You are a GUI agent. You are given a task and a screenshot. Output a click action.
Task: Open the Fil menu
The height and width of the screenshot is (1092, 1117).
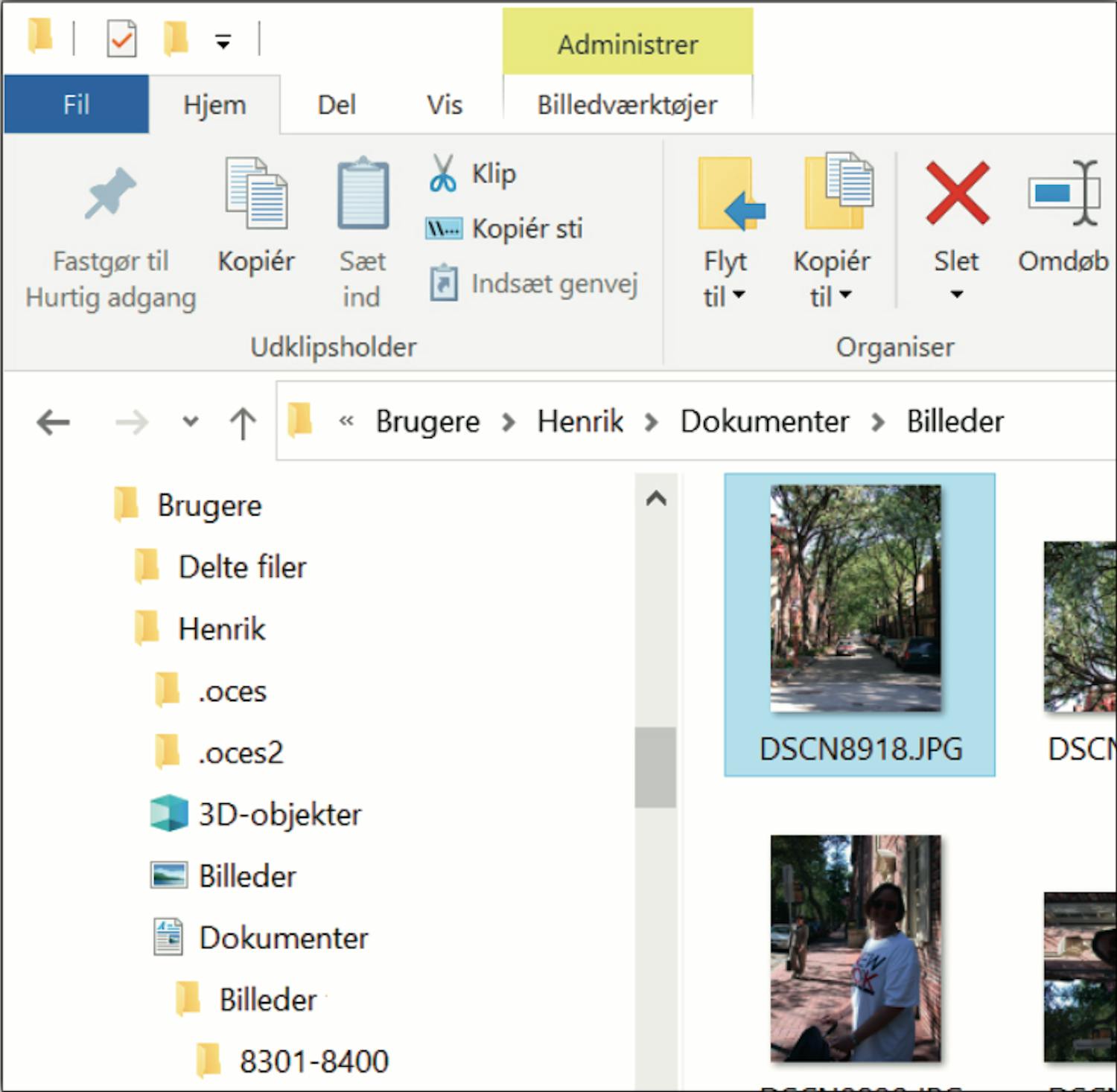76,105
